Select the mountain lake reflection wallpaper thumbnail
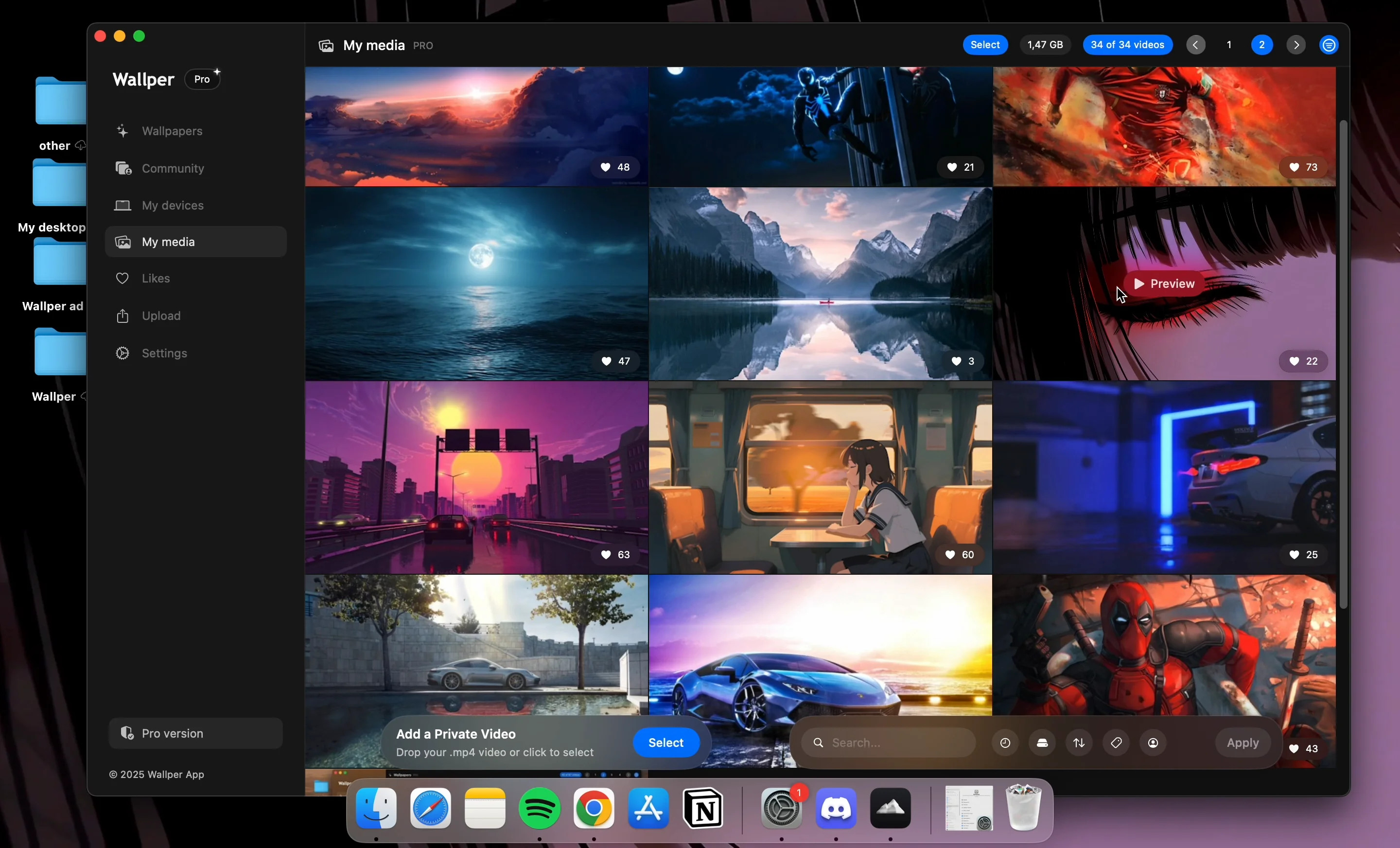1400x848 pixels. point(821,283)
